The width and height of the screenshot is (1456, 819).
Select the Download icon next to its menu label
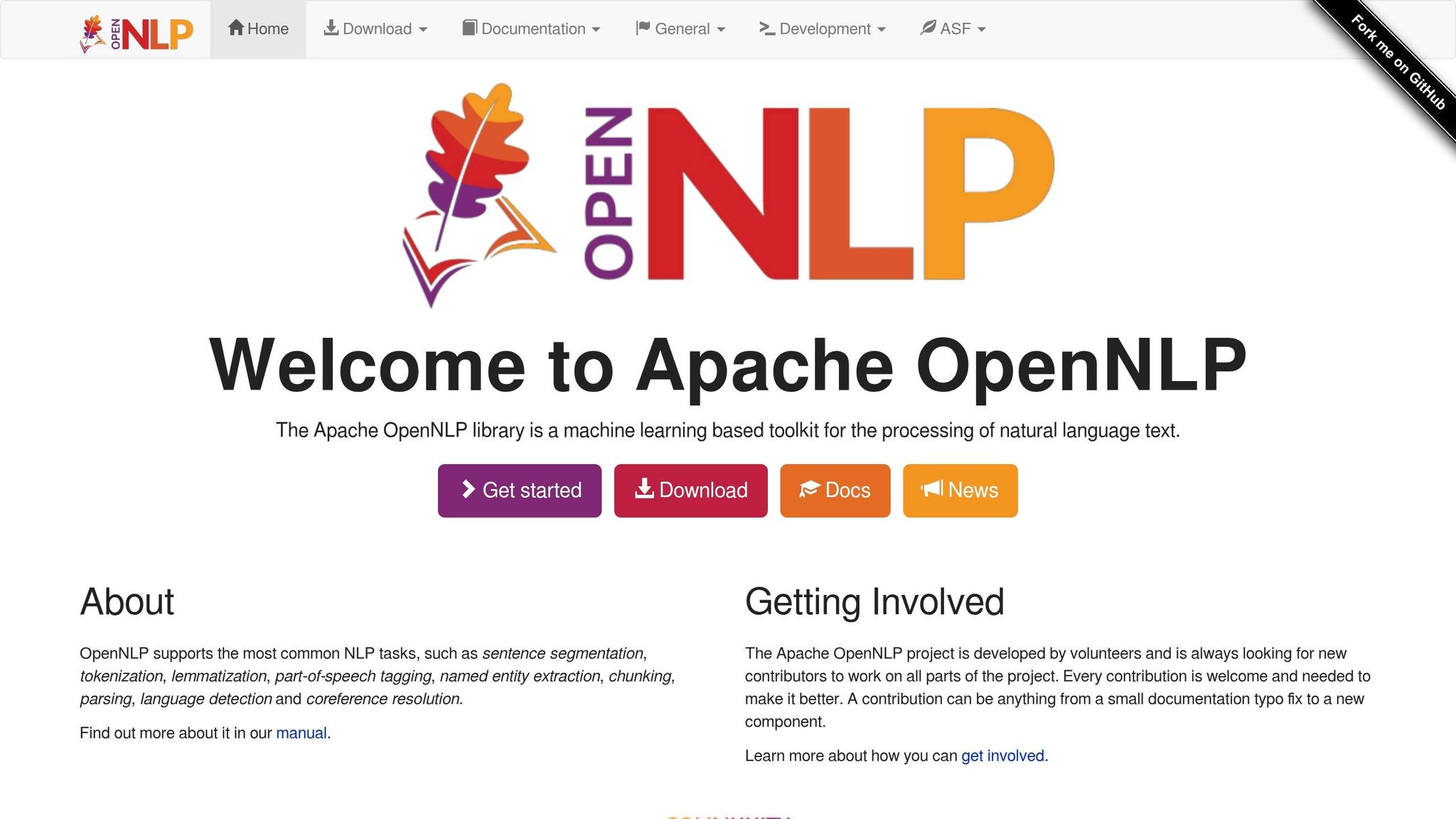pos(331,28)
